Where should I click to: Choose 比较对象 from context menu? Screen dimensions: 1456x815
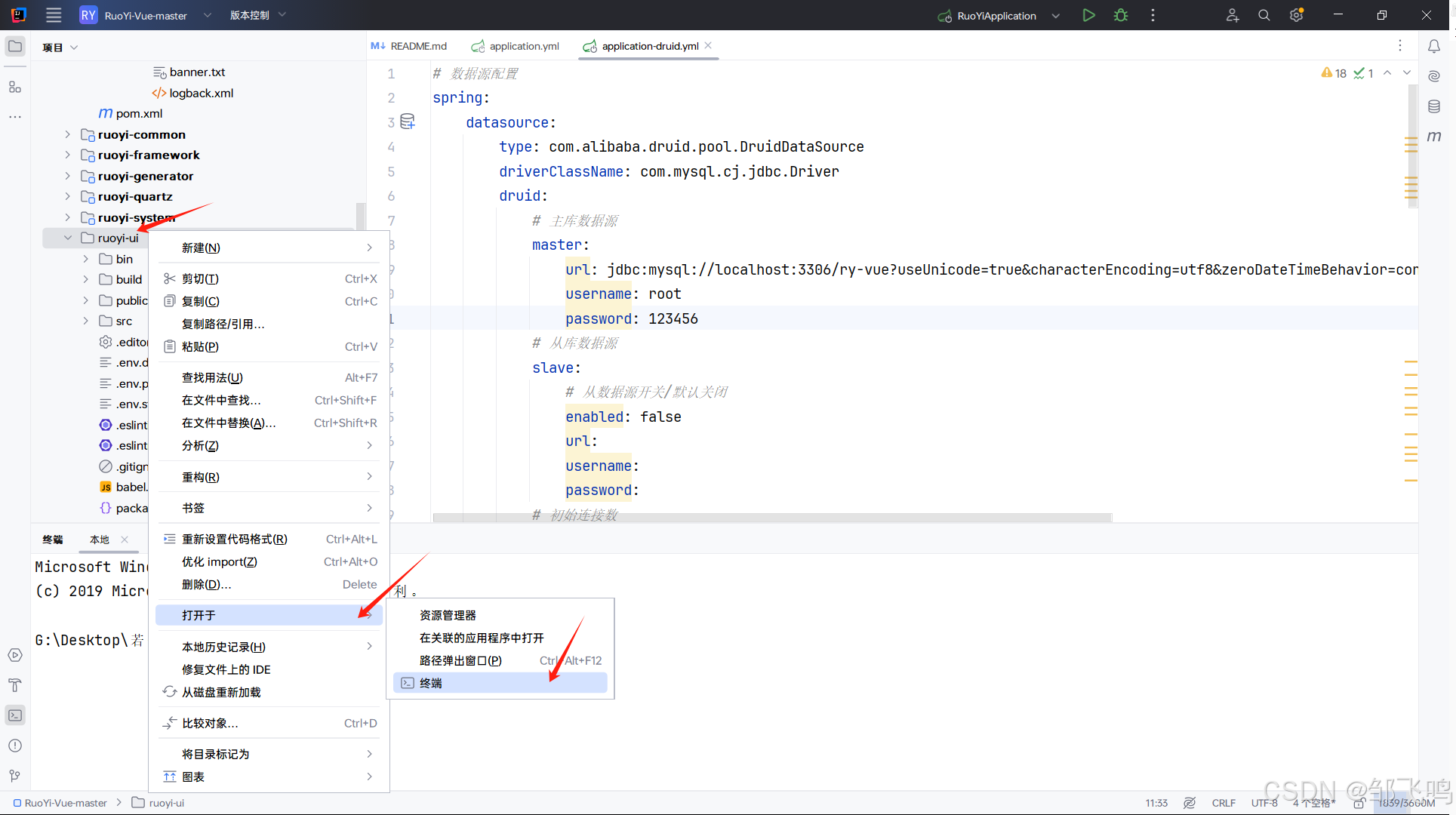pyautogui.click(x=269, y=723)
